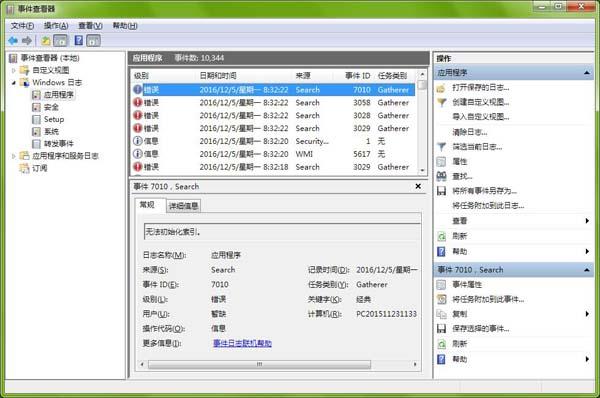Toggle the show/hide console tree toolbar icon
600x398 pixels.
[x=60, y=41]
